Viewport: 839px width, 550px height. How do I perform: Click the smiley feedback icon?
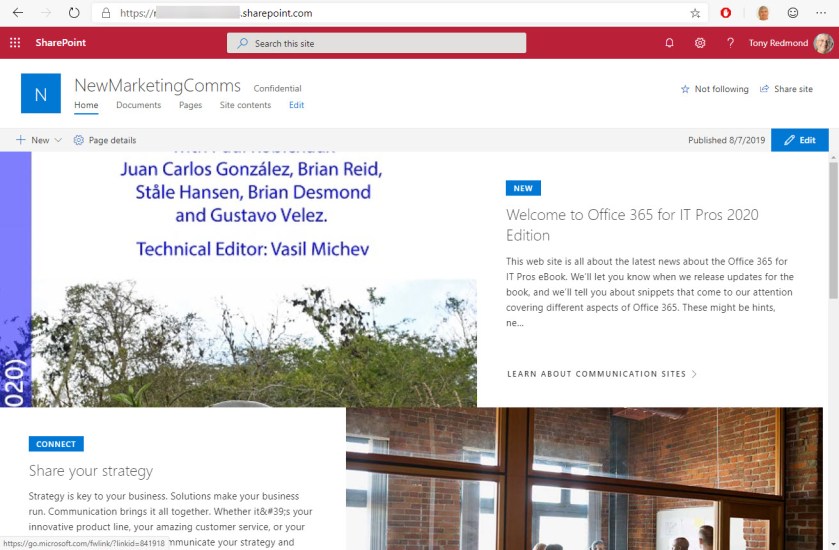click(x=793, y=13)
